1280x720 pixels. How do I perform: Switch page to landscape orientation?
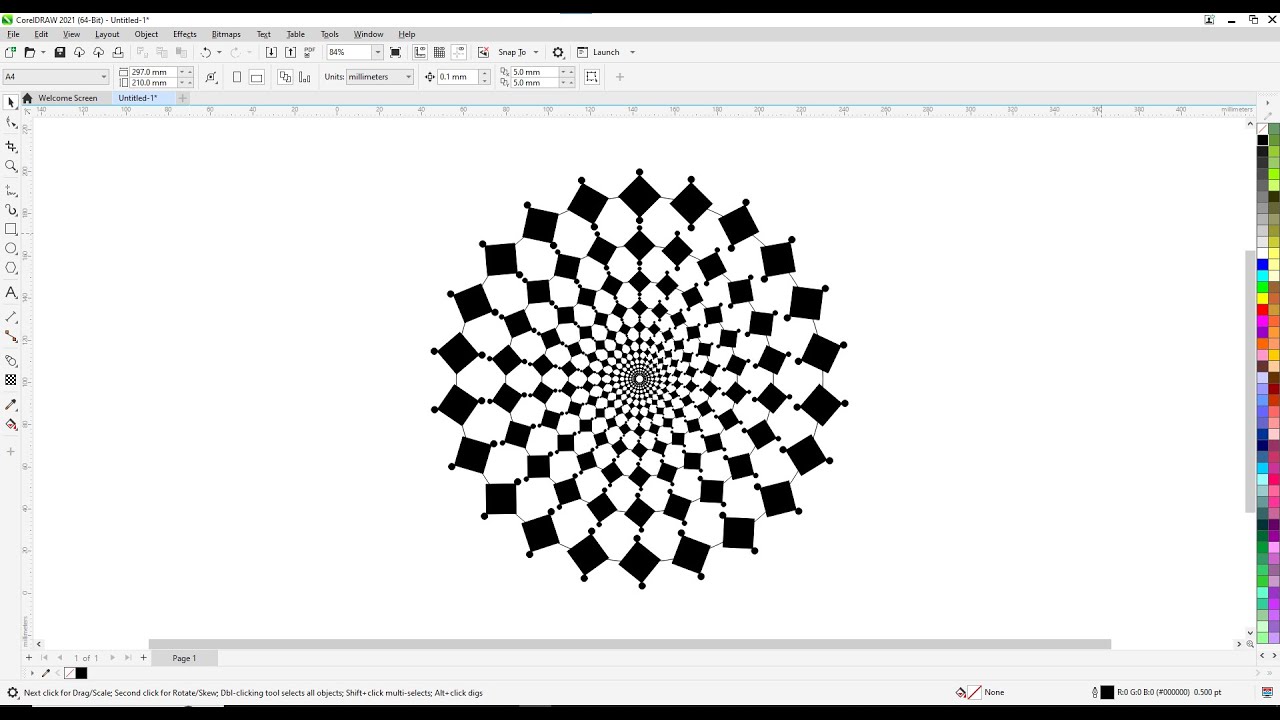(x=256, y=77)
